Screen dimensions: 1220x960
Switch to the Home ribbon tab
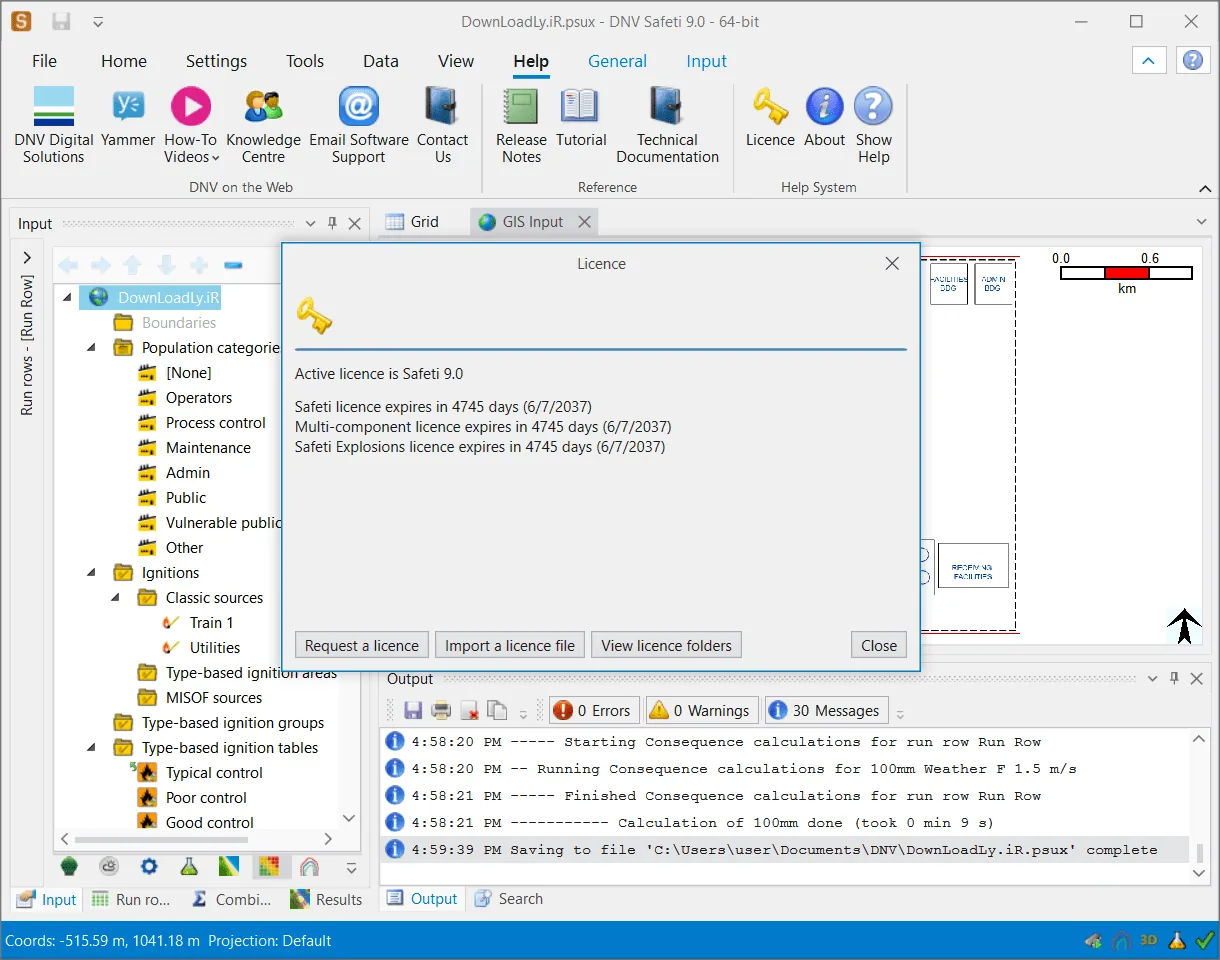124,61
